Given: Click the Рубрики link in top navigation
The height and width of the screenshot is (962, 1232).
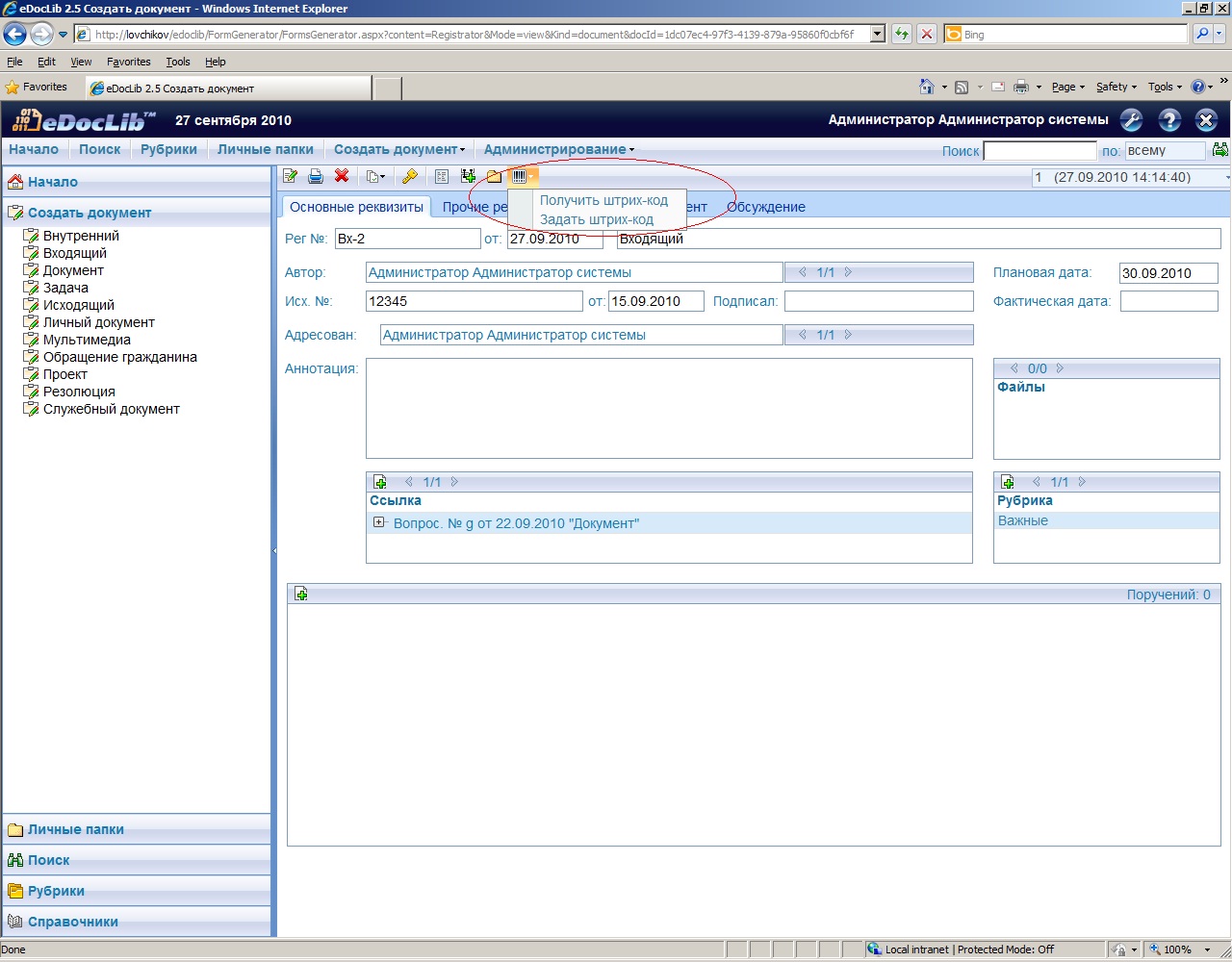Looking at the screenshot, I should (168, 149).
